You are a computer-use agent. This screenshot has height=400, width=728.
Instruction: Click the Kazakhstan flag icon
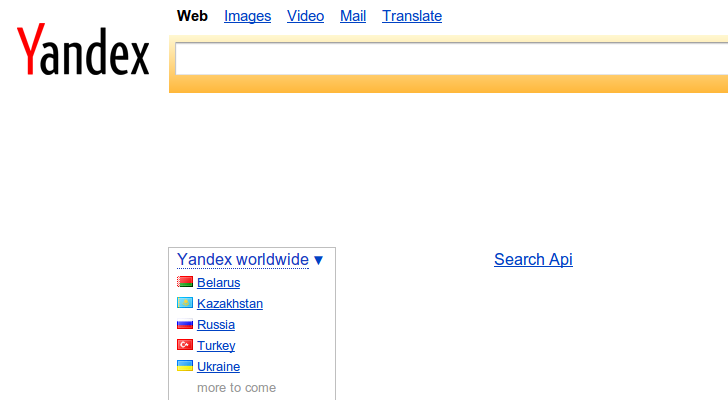[x=185, y=304]
